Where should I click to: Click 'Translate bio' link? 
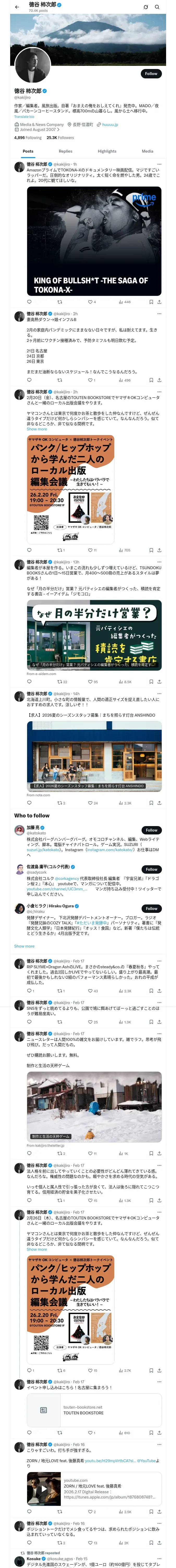point(24,117)
